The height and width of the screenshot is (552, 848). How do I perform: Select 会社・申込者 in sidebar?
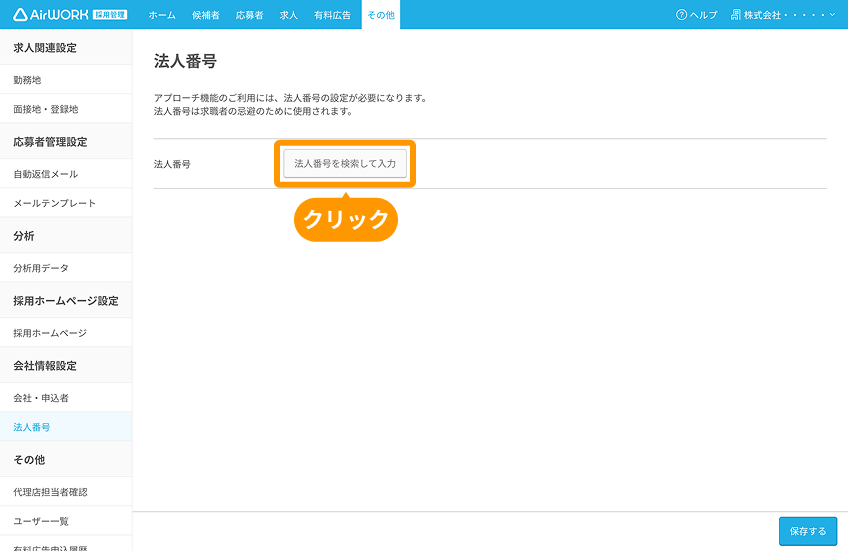point(66,397)
